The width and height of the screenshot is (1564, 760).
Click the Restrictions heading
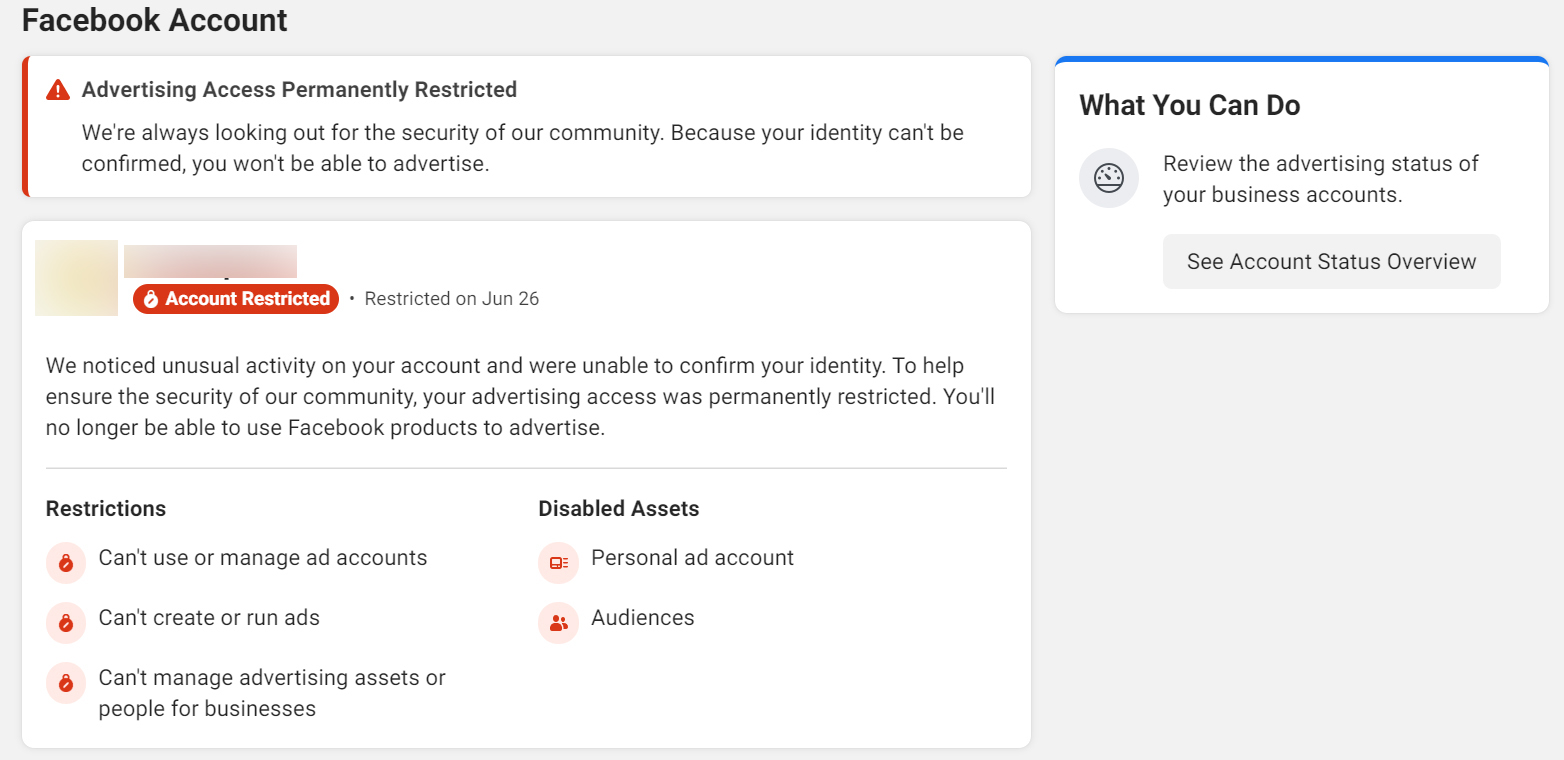tap(106, 509)
